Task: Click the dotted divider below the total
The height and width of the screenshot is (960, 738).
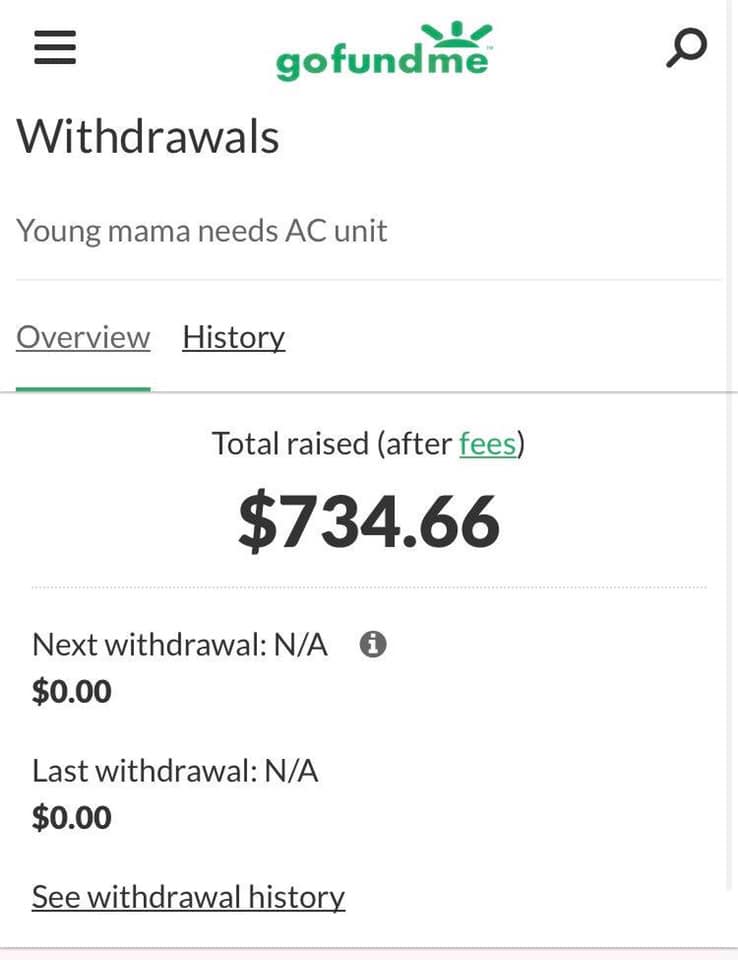Action: pyautogui.click(x=368, y=587)
